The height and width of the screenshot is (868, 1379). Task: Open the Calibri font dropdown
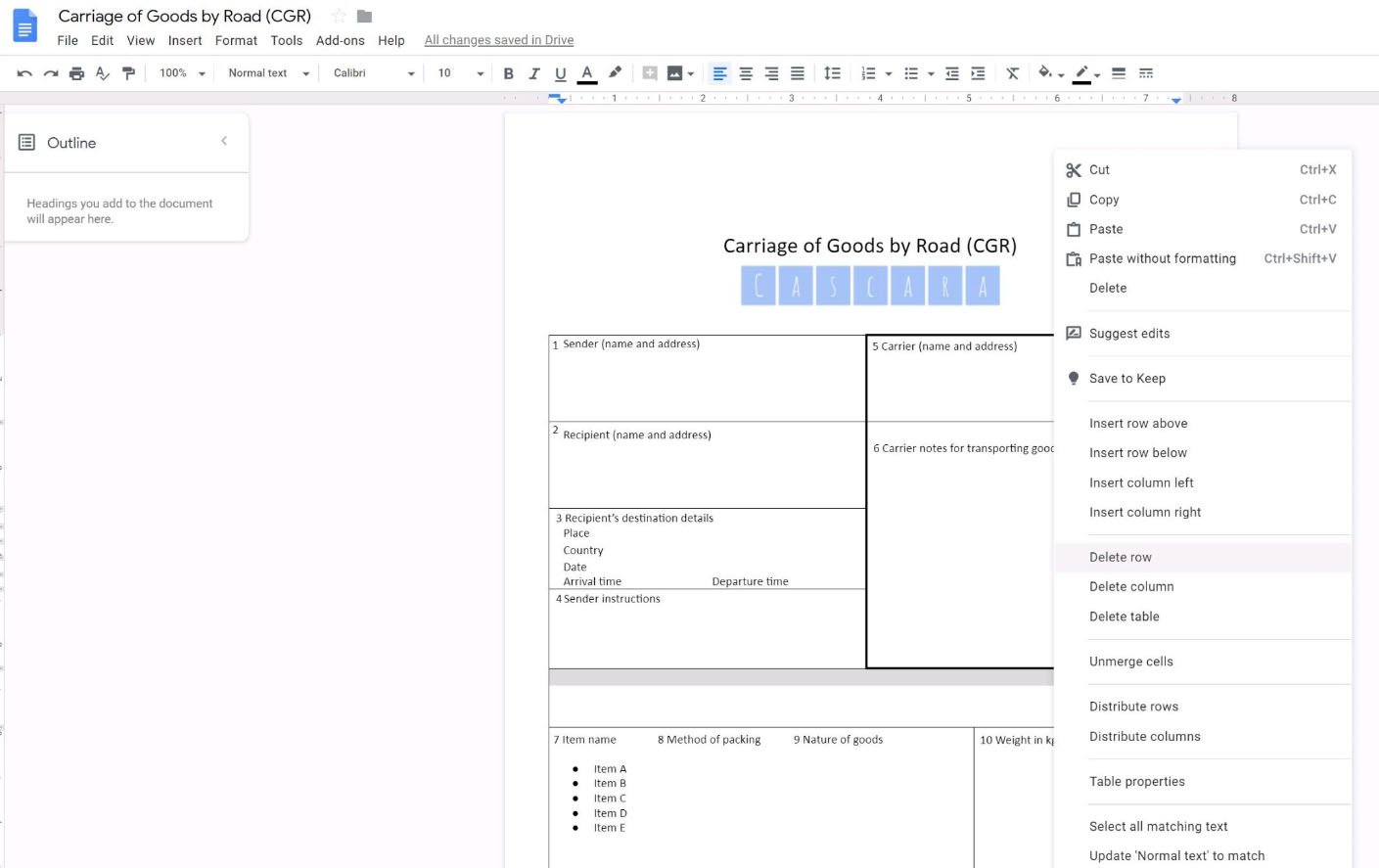click(x=374, y=73)
